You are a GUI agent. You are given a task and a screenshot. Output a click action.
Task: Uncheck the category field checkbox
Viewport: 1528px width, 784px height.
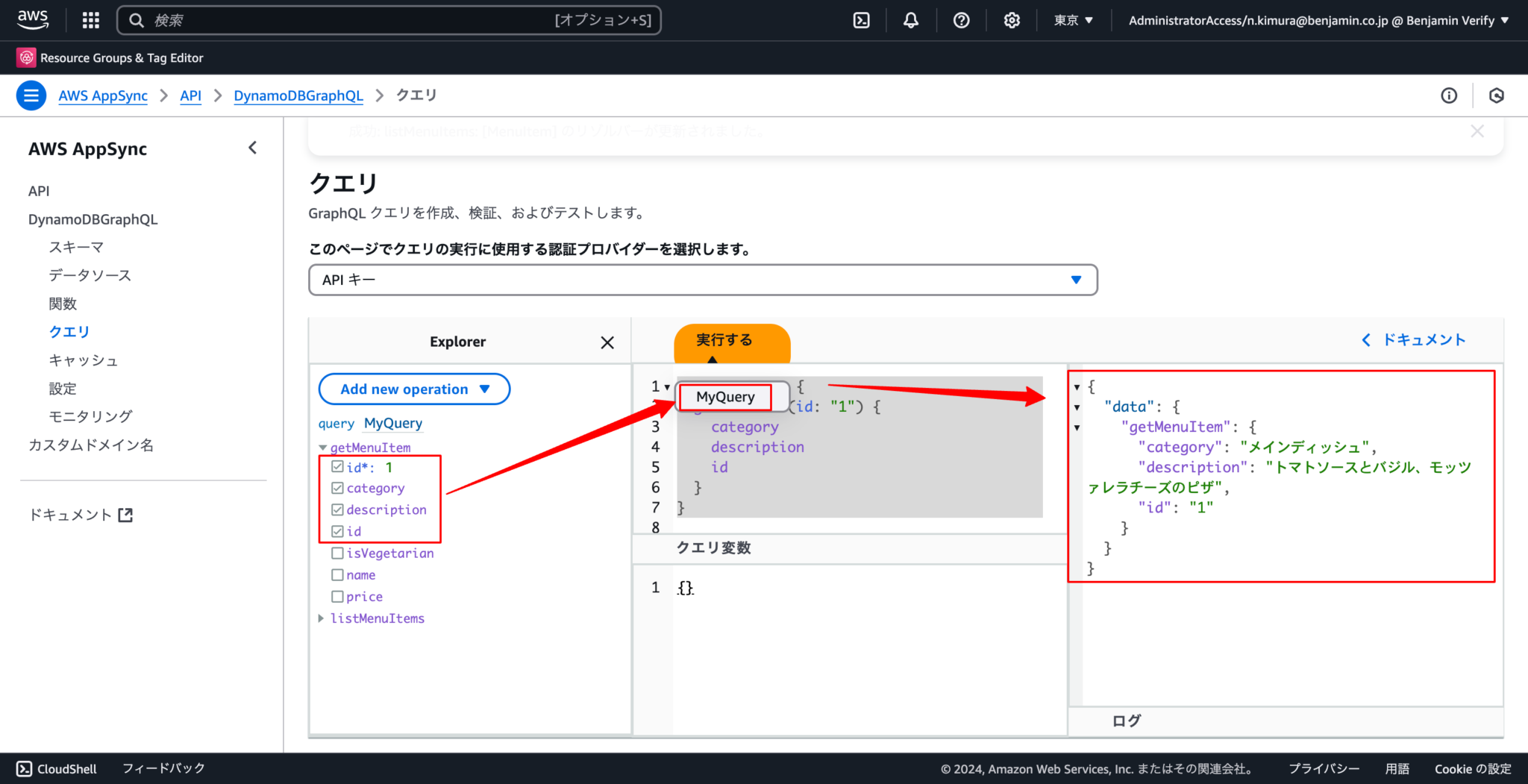coord(337,488)
